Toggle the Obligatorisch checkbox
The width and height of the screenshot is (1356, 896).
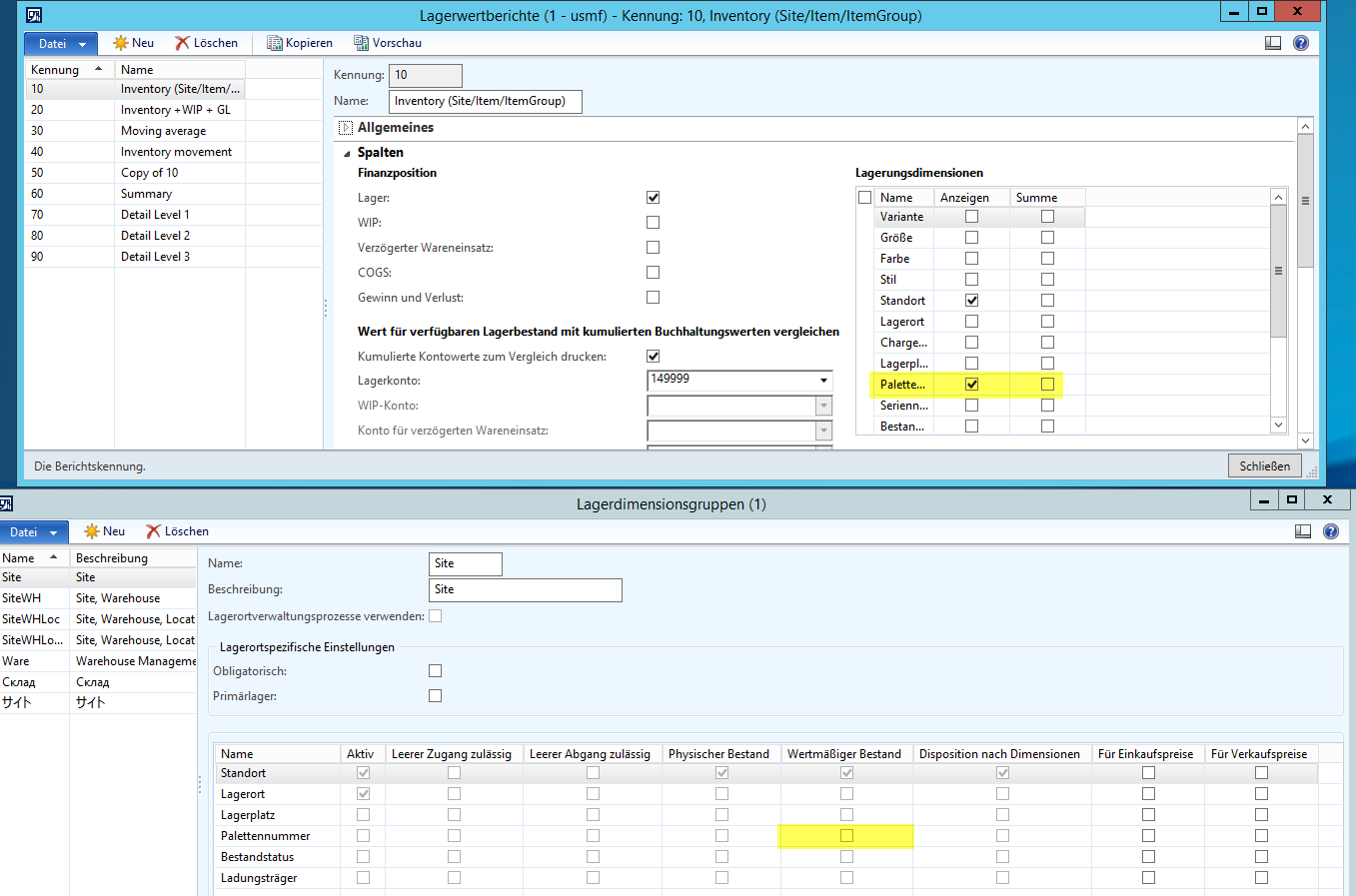click(435, 671)
